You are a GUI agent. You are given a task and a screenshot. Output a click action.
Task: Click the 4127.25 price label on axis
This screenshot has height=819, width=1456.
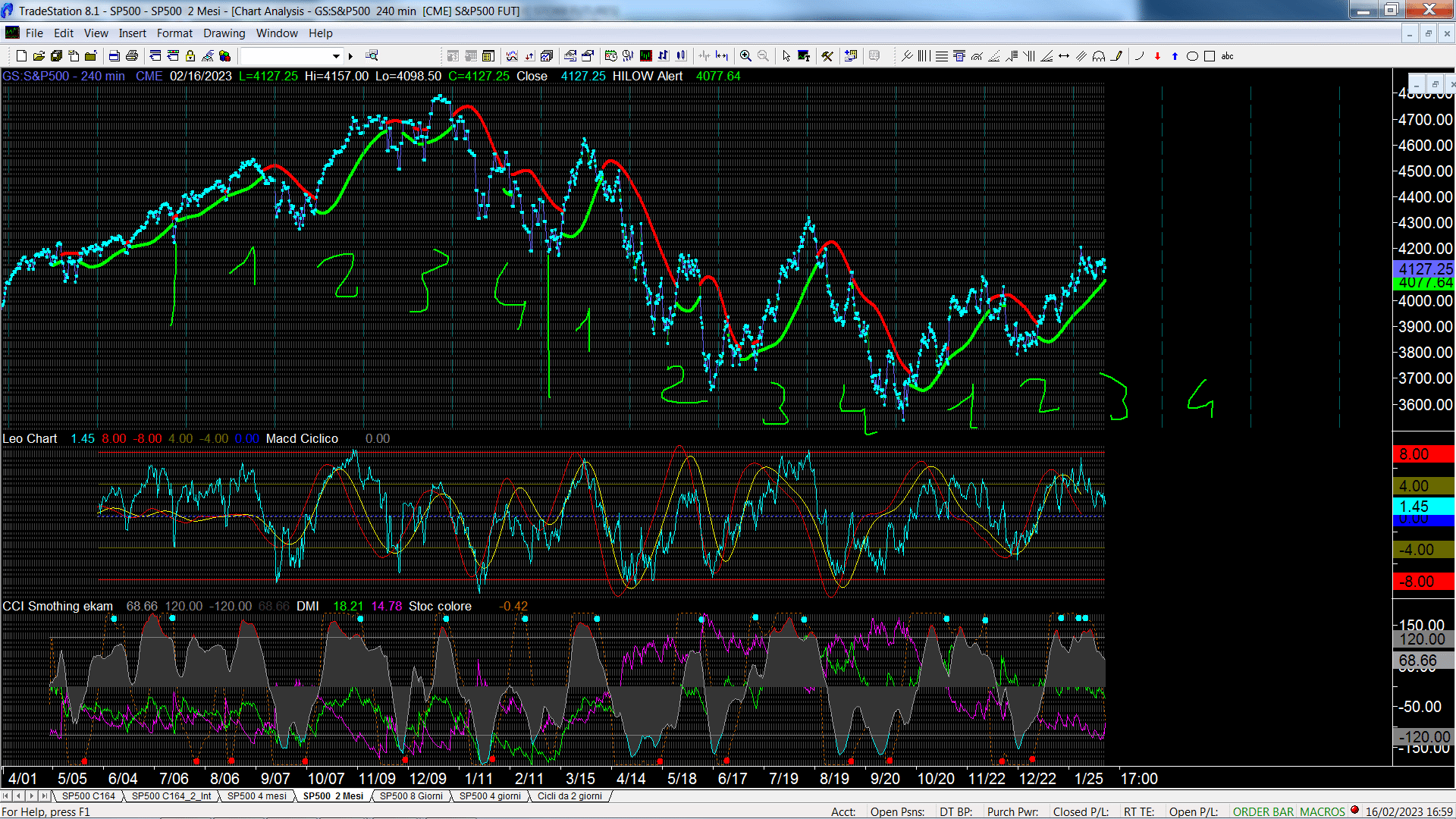(1425, 269)
